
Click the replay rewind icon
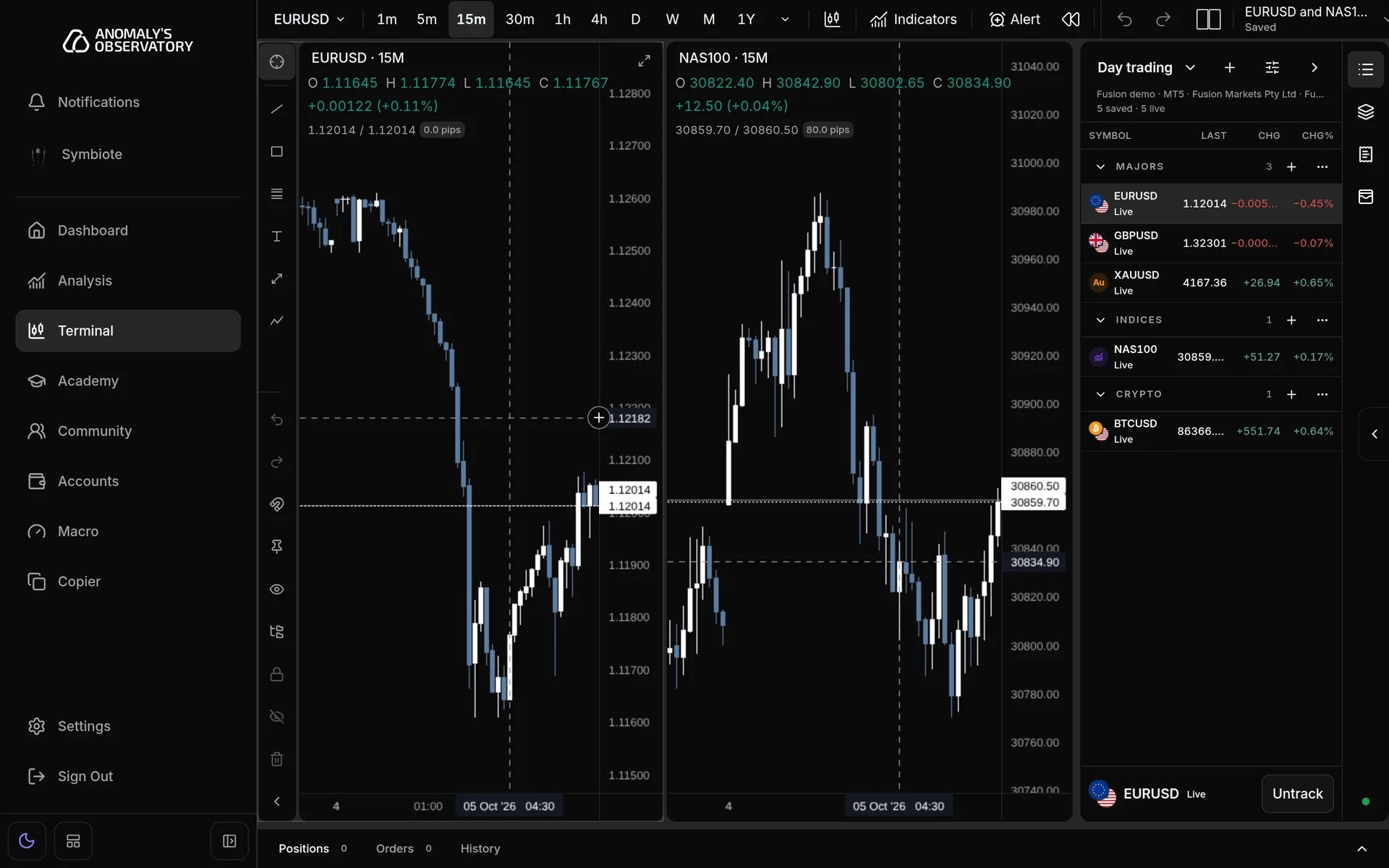click(1071, 20)
